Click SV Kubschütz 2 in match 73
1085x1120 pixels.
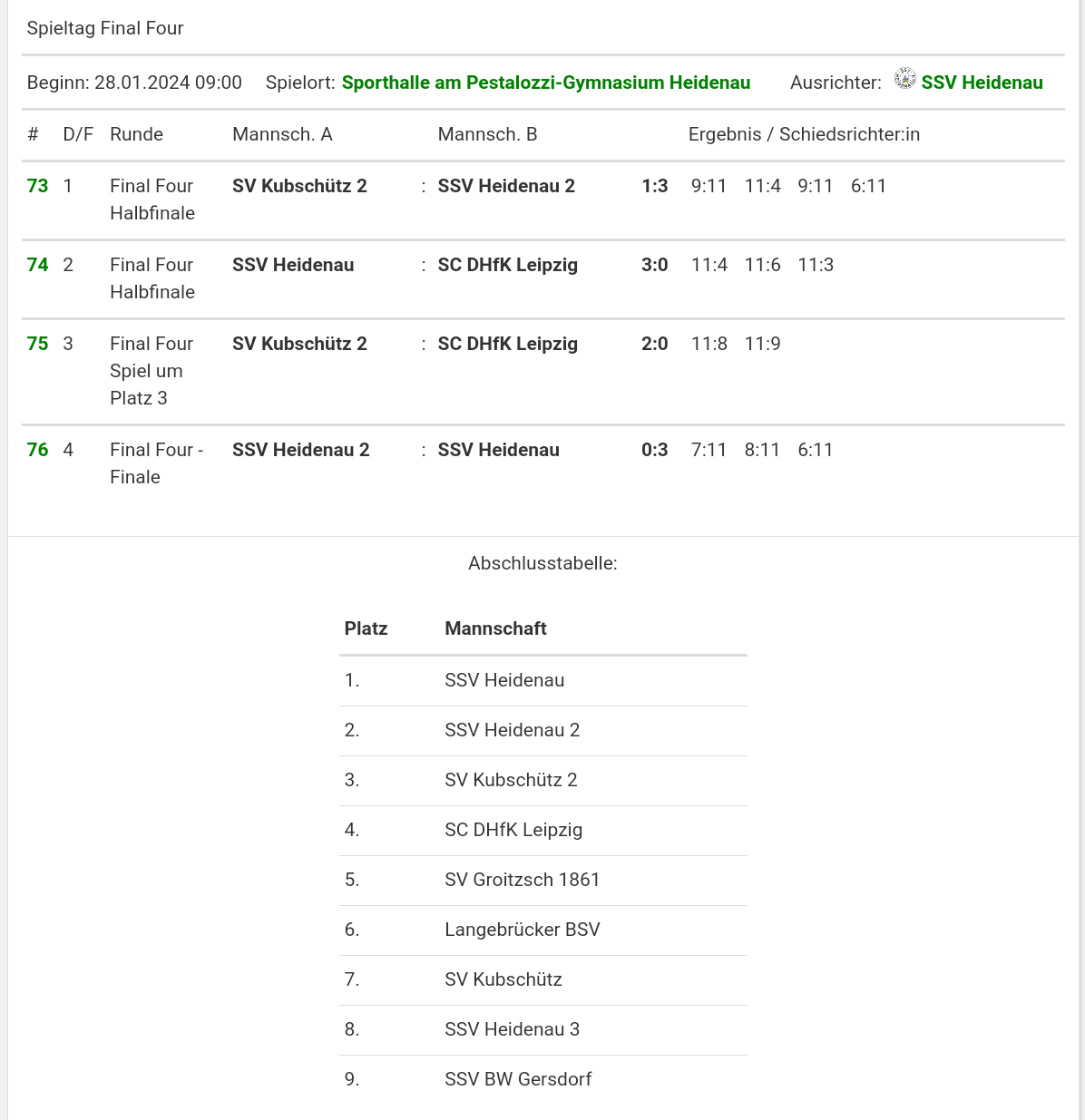(299, 186)
